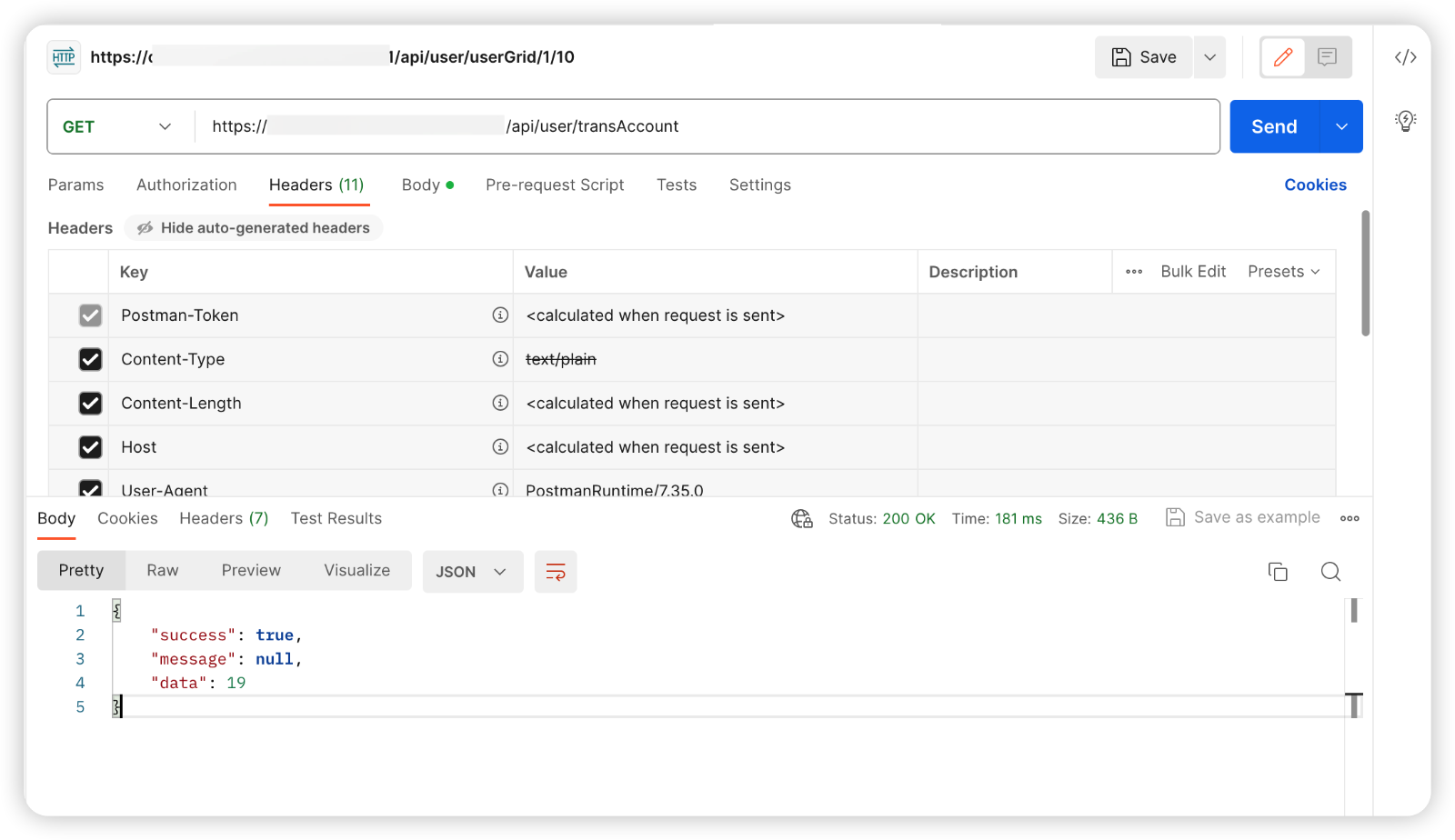Click the request URL input field
Viewport: 1455px width, 840px height.
pyautogui.click(x=707, y=126)
